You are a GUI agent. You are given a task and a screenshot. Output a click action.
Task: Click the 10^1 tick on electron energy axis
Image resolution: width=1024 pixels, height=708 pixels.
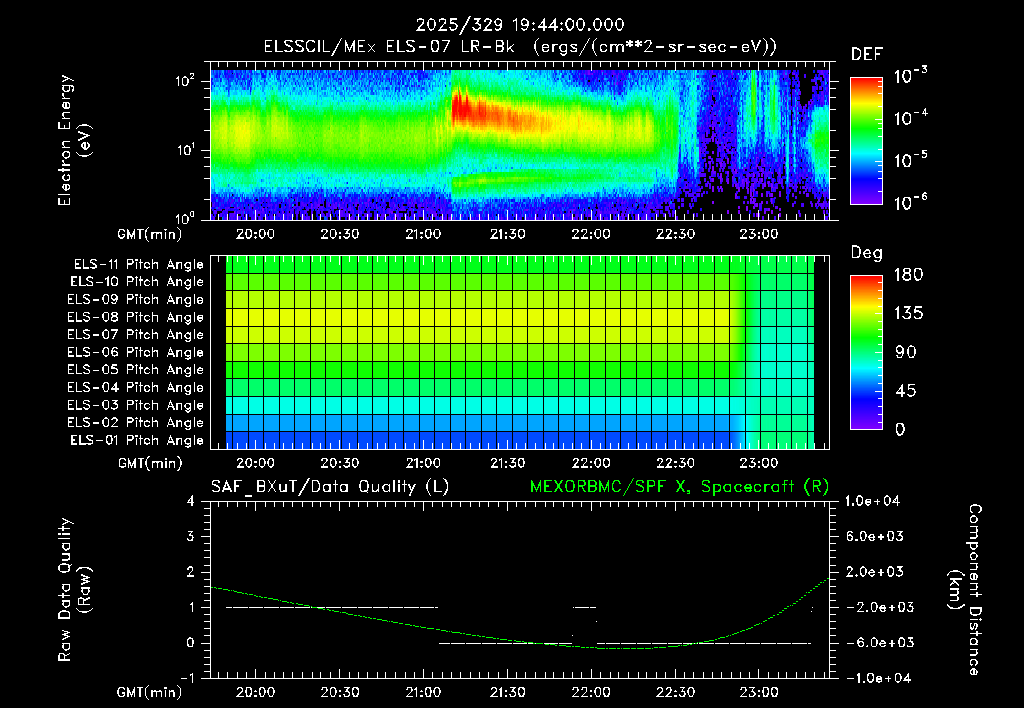point(185,150)
